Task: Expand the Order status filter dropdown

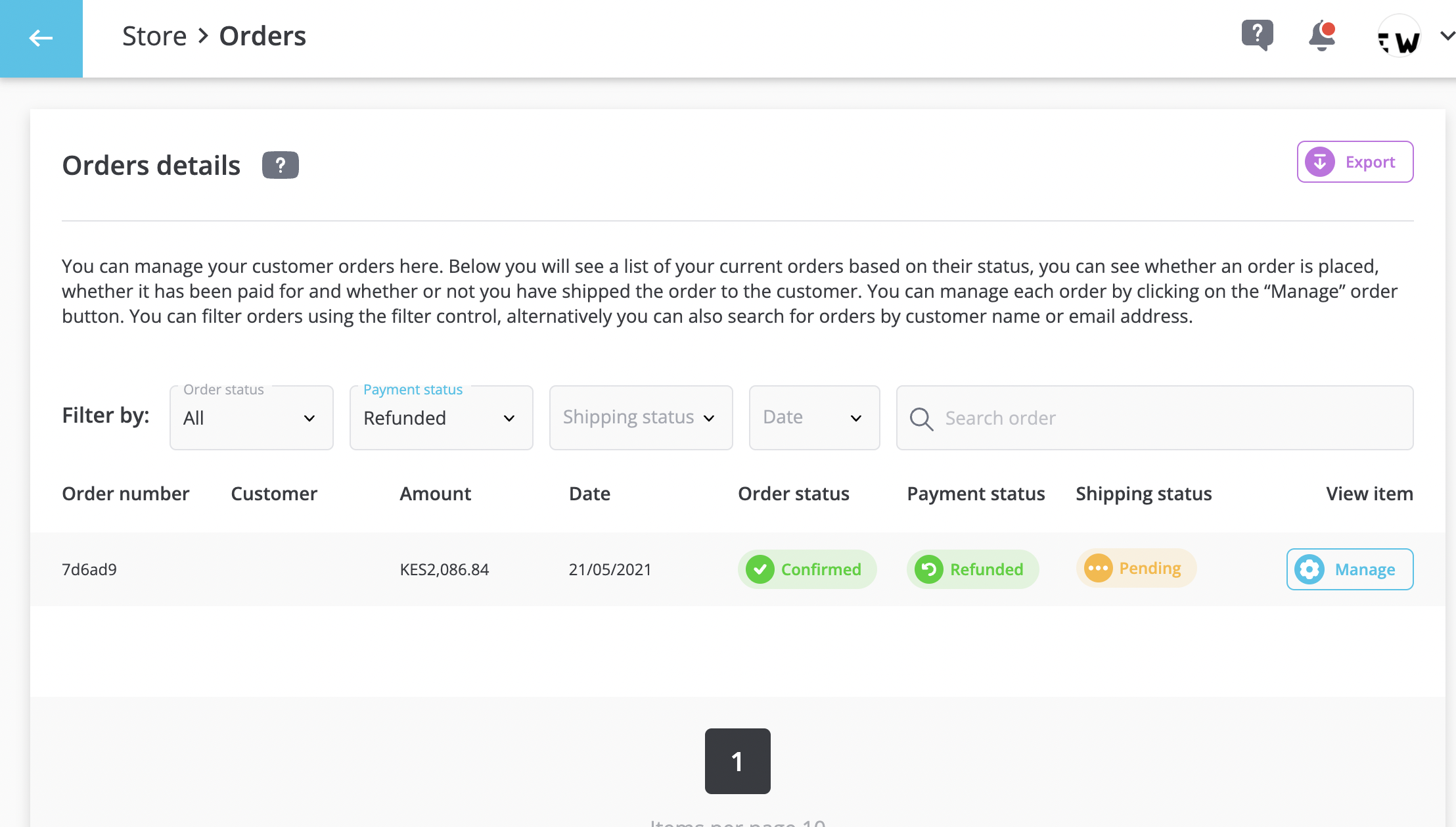Action: [x=252, y=418]
